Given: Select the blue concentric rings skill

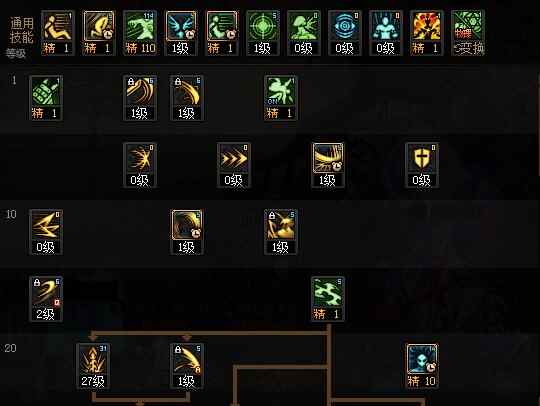Looking at the screenshot, I should [345, 33].
